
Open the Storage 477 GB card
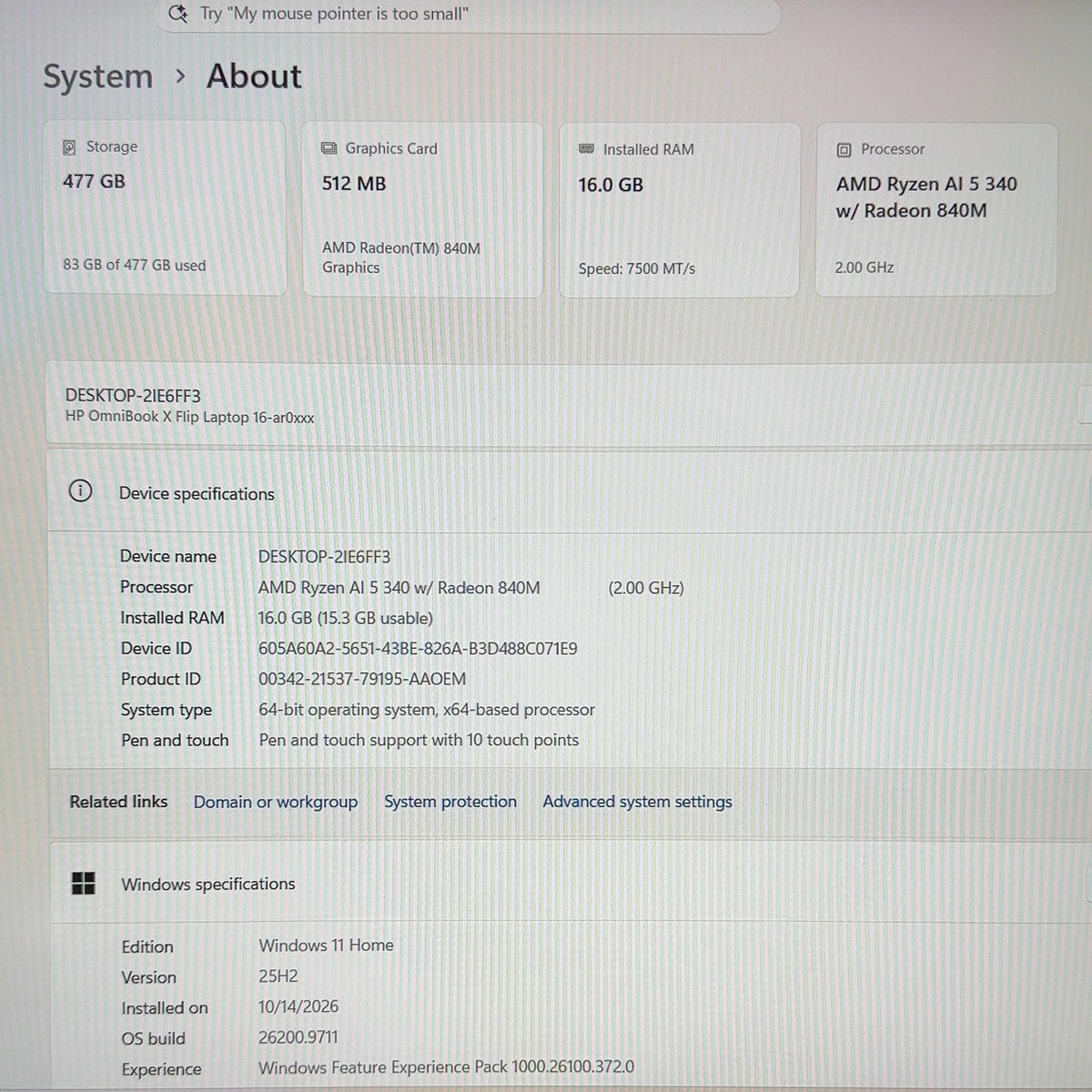(165, 208)
